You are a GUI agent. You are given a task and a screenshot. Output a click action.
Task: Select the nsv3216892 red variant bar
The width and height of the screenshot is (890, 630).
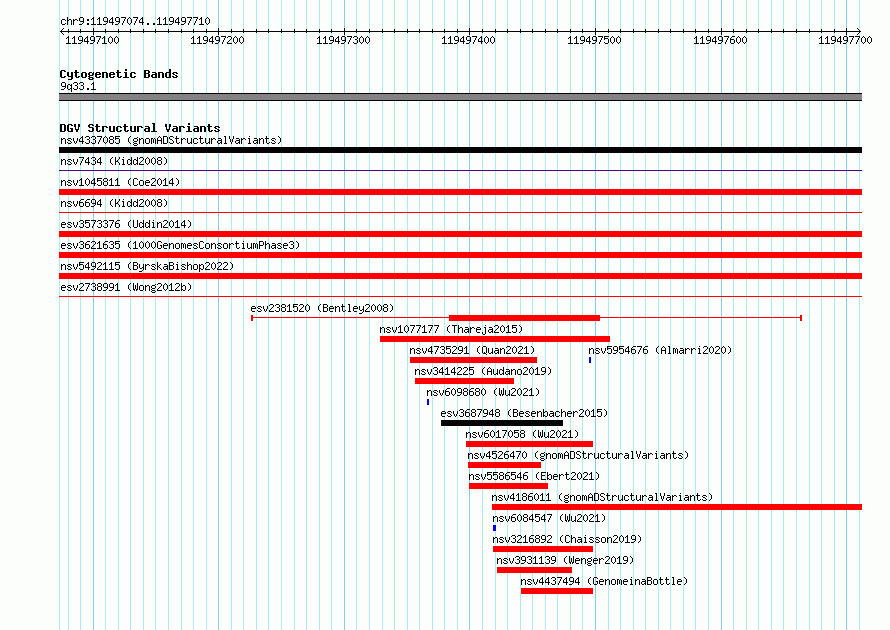(543, 549)
